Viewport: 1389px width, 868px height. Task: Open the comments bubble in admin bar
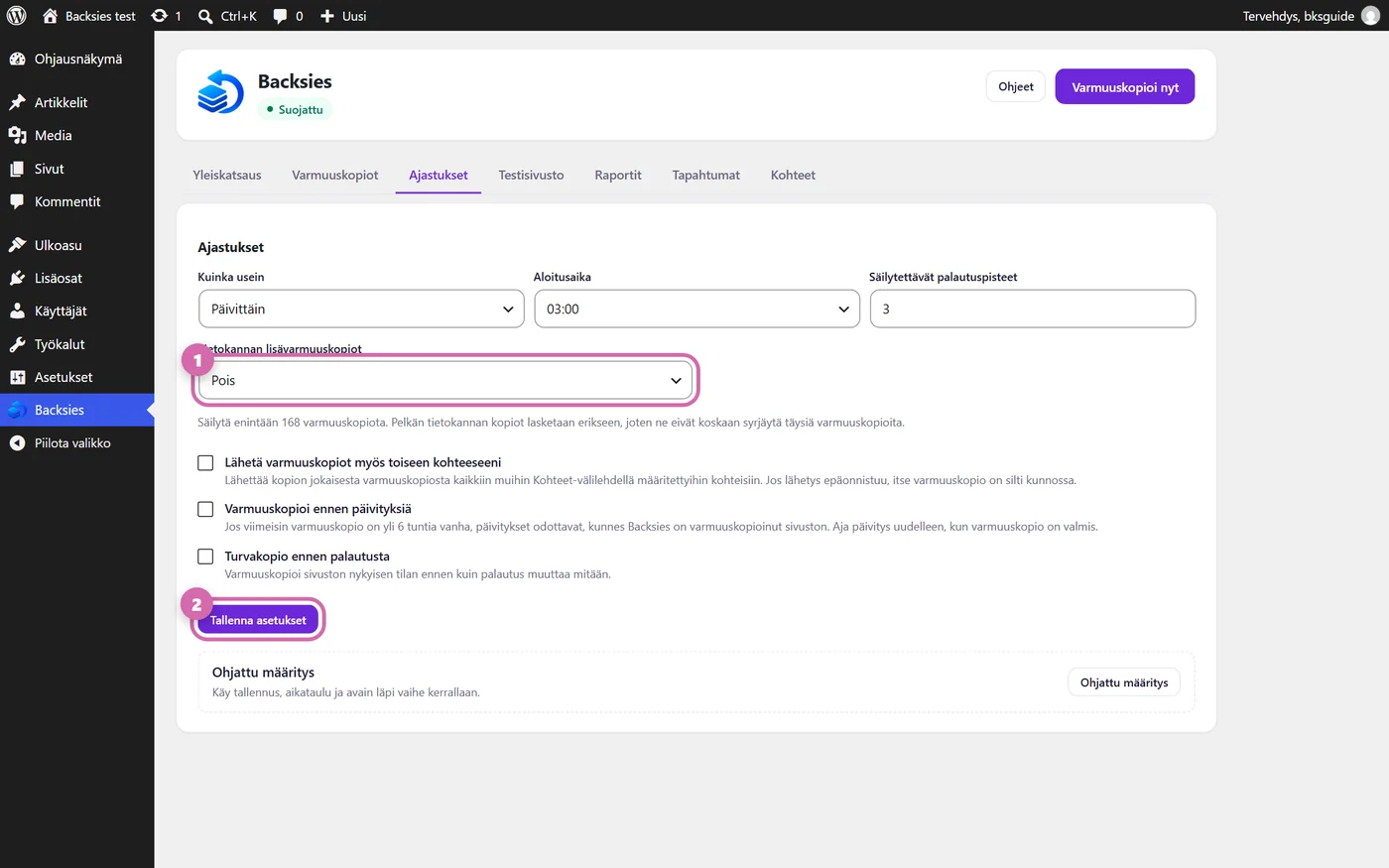[281, 16]
